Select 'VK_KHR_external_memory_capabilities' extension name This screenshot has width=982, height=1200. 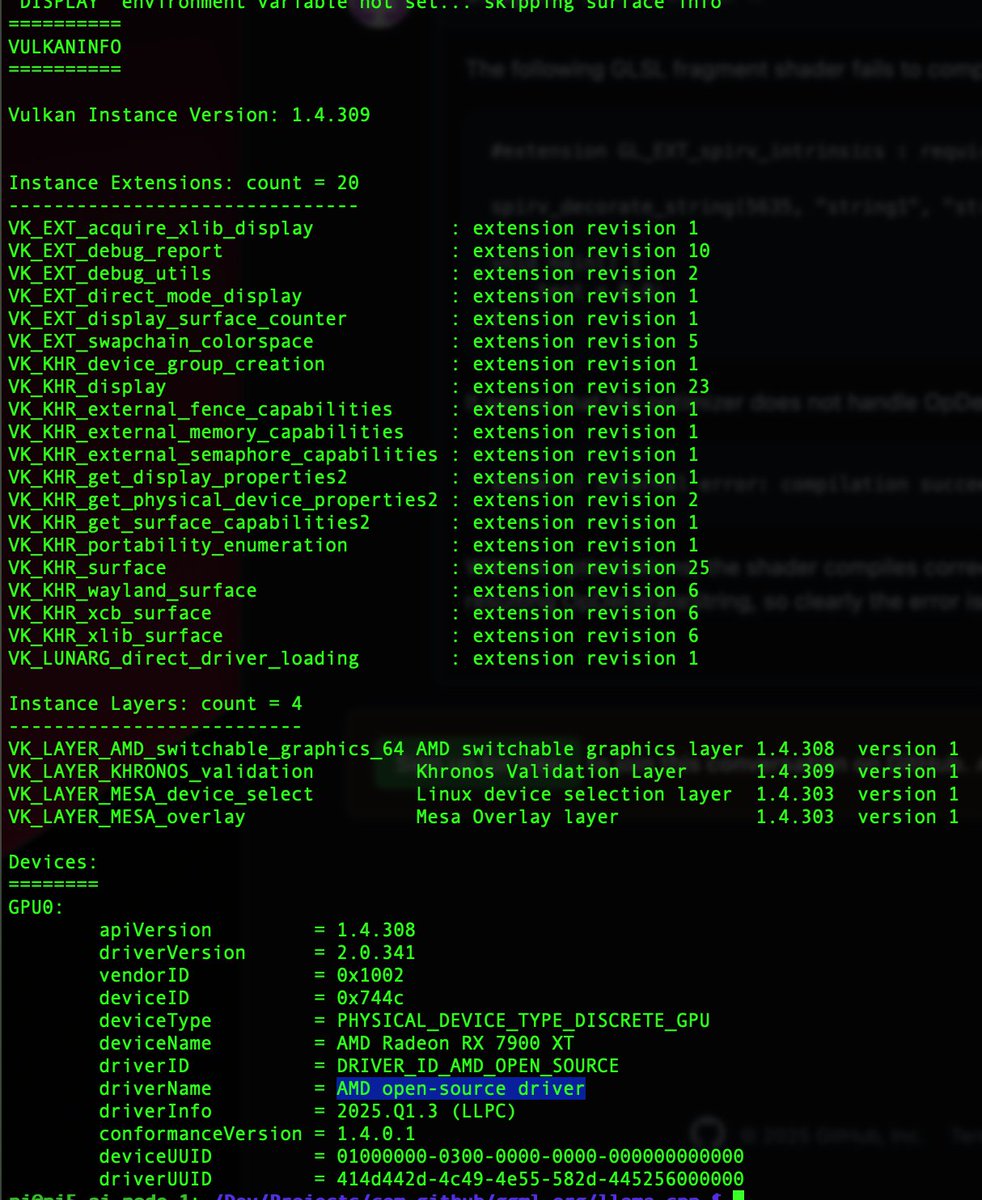(x=206, y=432)
